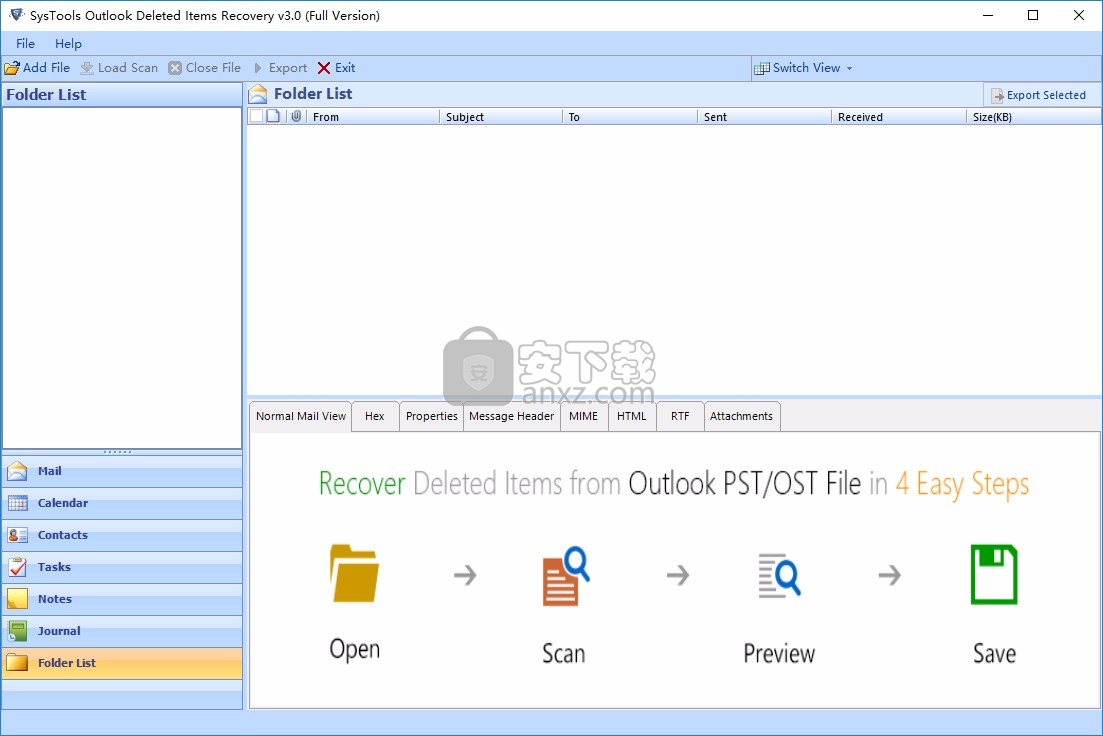Click the green Save floppy icon

994,574
